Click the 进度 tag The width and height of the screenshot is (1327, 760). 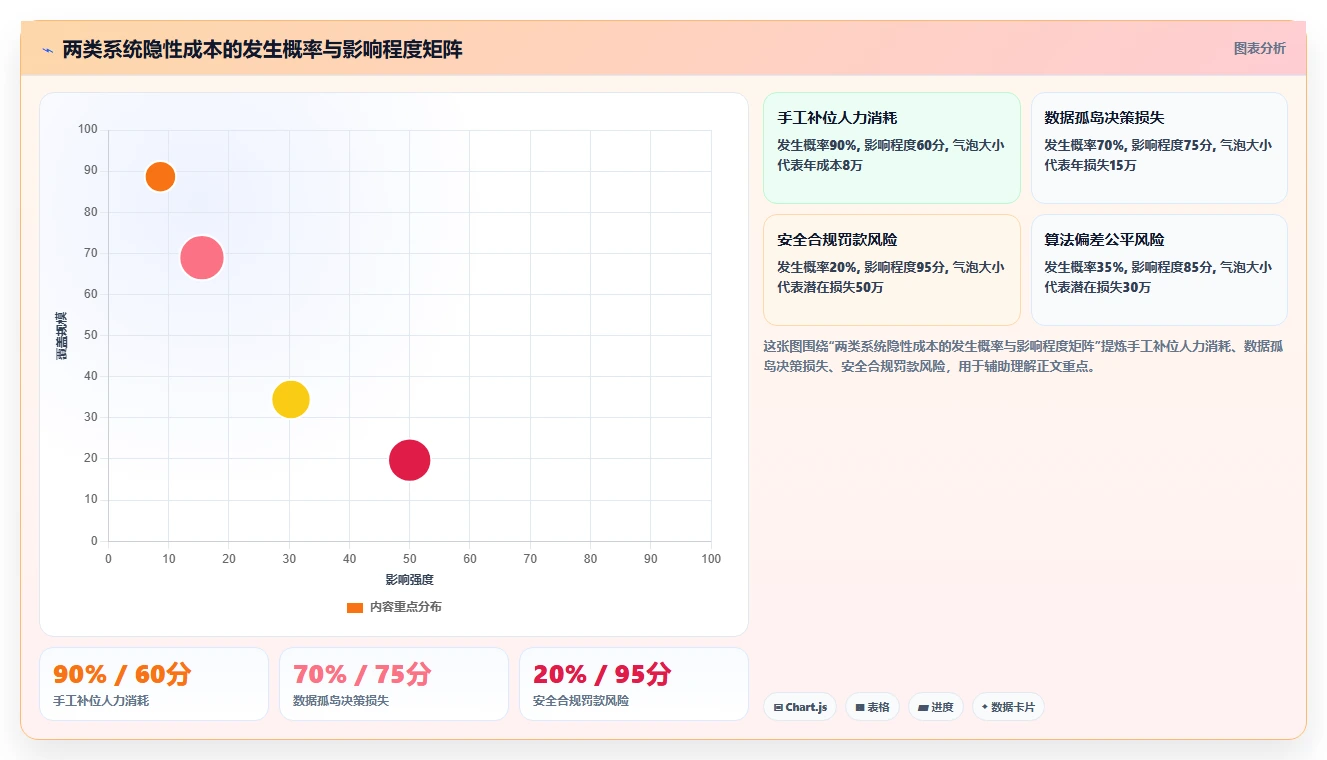point(936,707)
